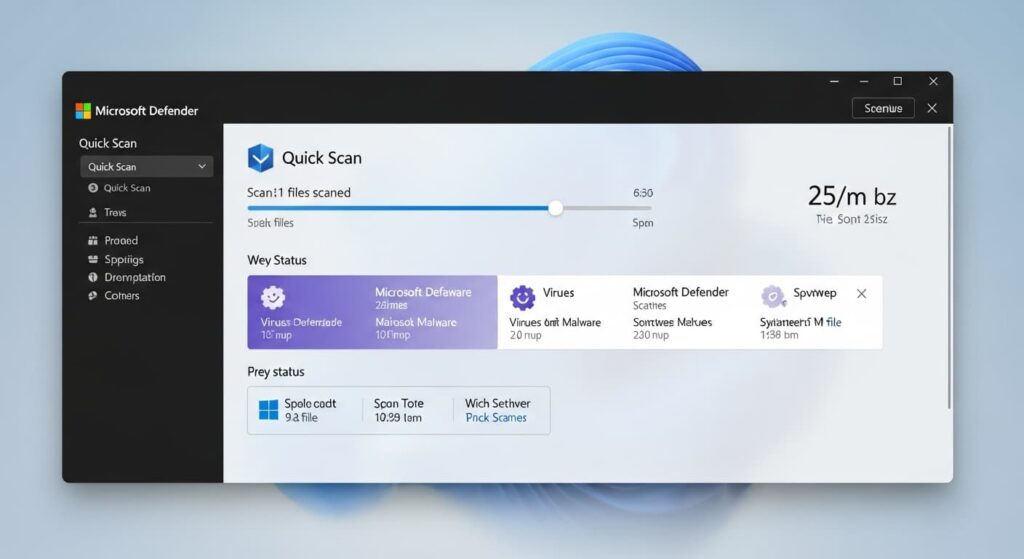Click the blue shield Quick Scan icon
The height and width of the screenshot is (559, 1024).
261,158
